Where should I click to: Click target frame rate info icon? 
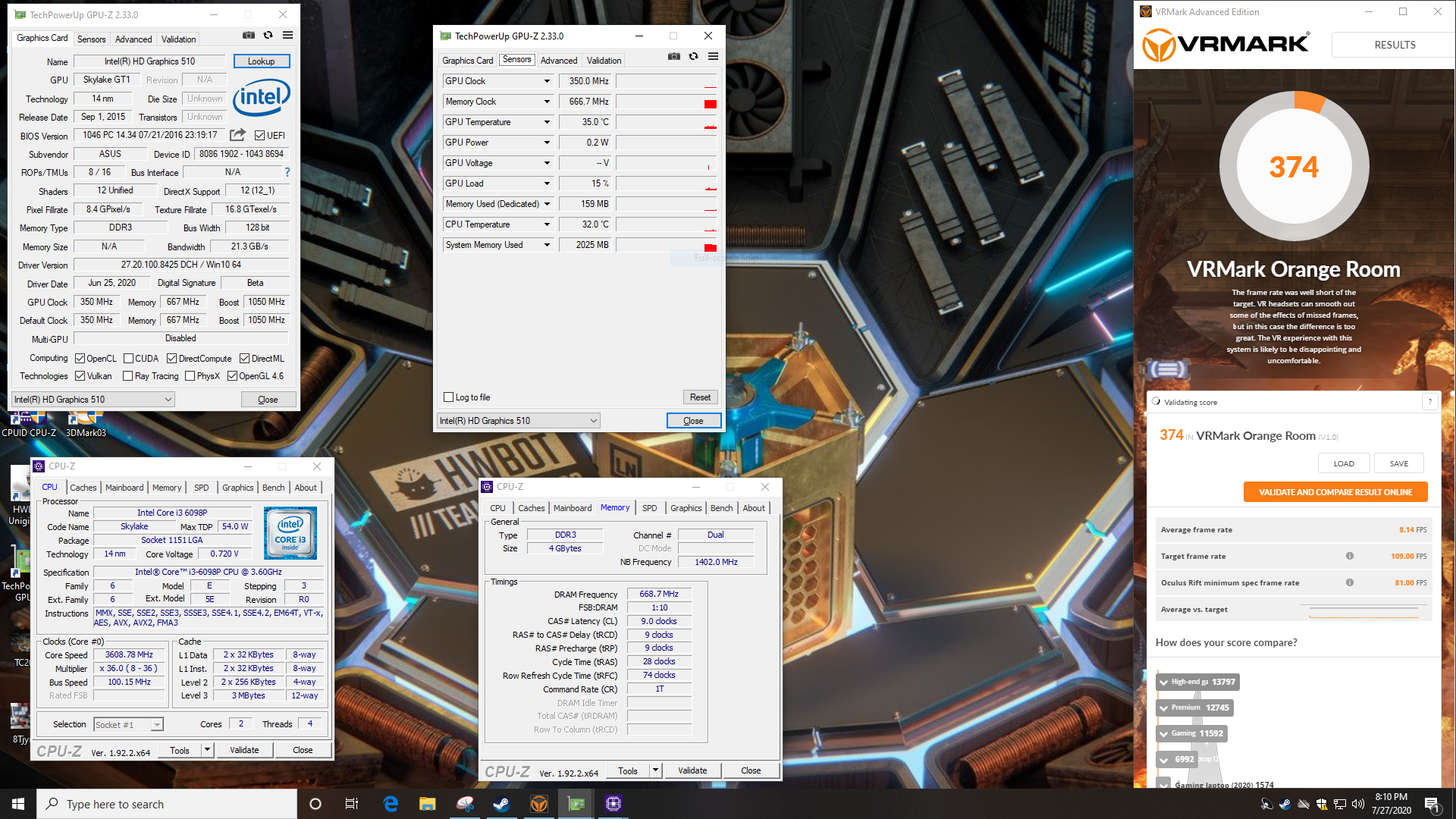(1350, 556)
